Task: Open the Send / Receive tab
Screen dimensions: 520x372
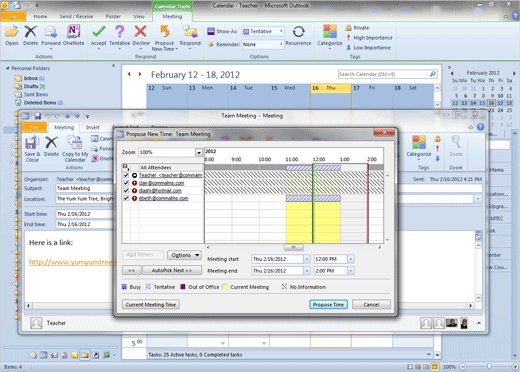Action: [76, 16]
